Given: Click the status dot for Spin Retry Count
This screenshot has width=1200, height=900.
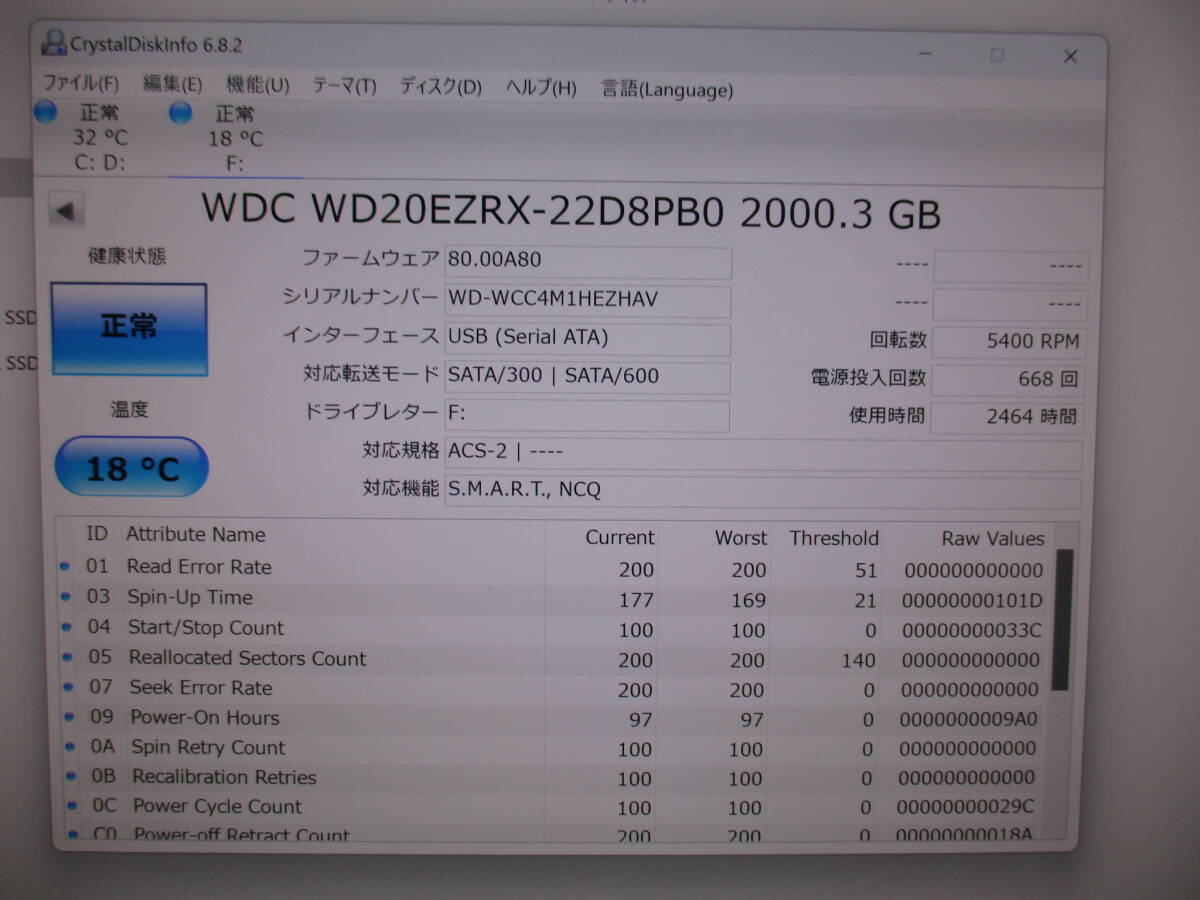Looking at the screenshot, I should coord(70,746).
